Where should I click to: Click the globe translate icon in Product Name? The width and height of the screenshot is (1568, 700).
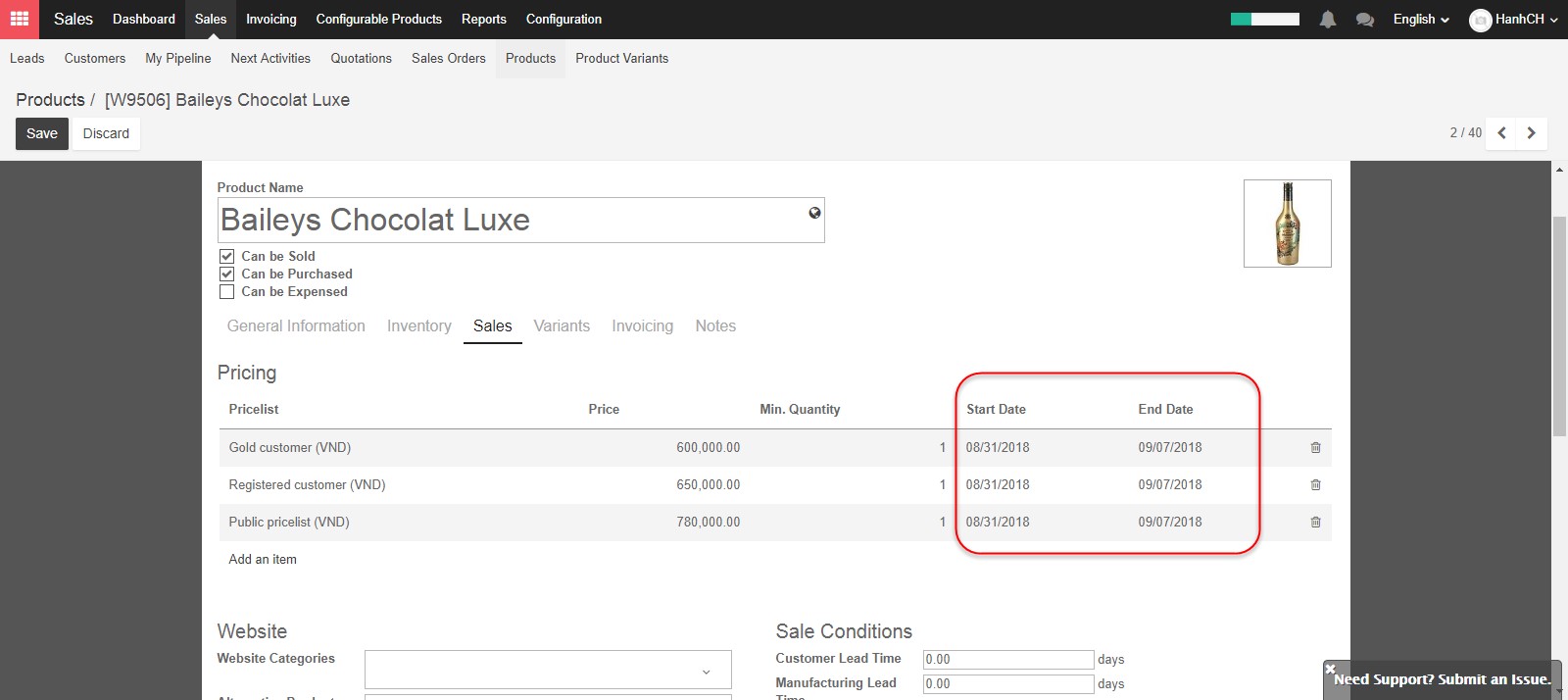pyautogui.click(x=814, y=213)
